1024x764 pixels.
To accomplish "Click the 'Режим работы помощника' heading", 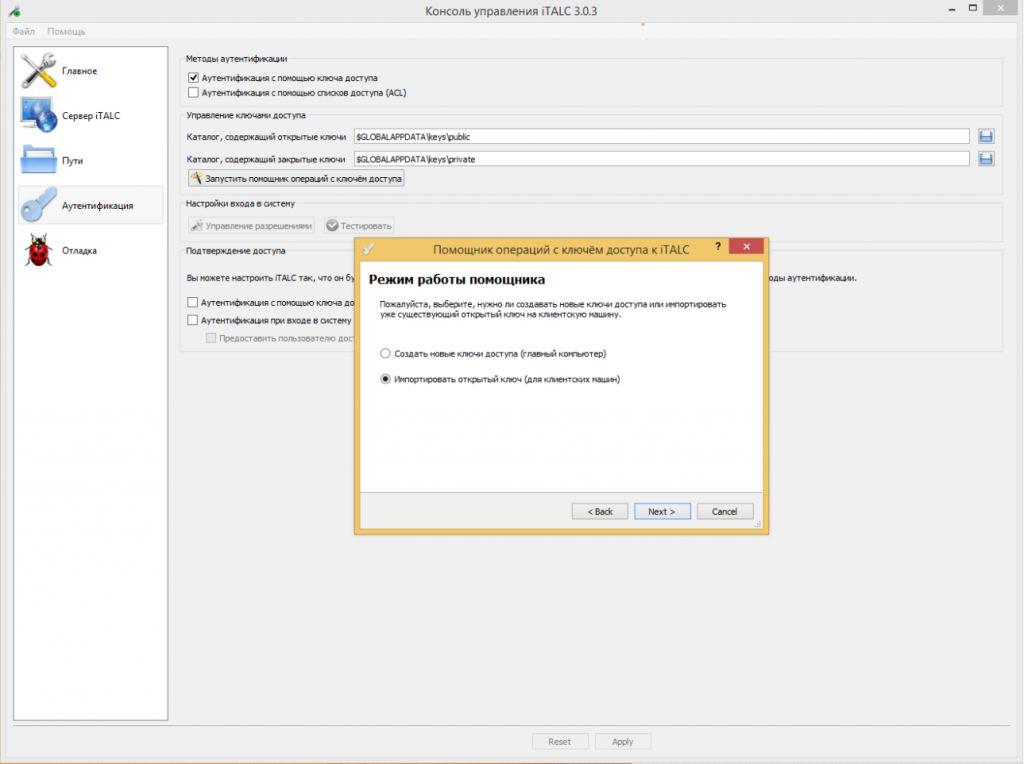I will click(457, 279).
